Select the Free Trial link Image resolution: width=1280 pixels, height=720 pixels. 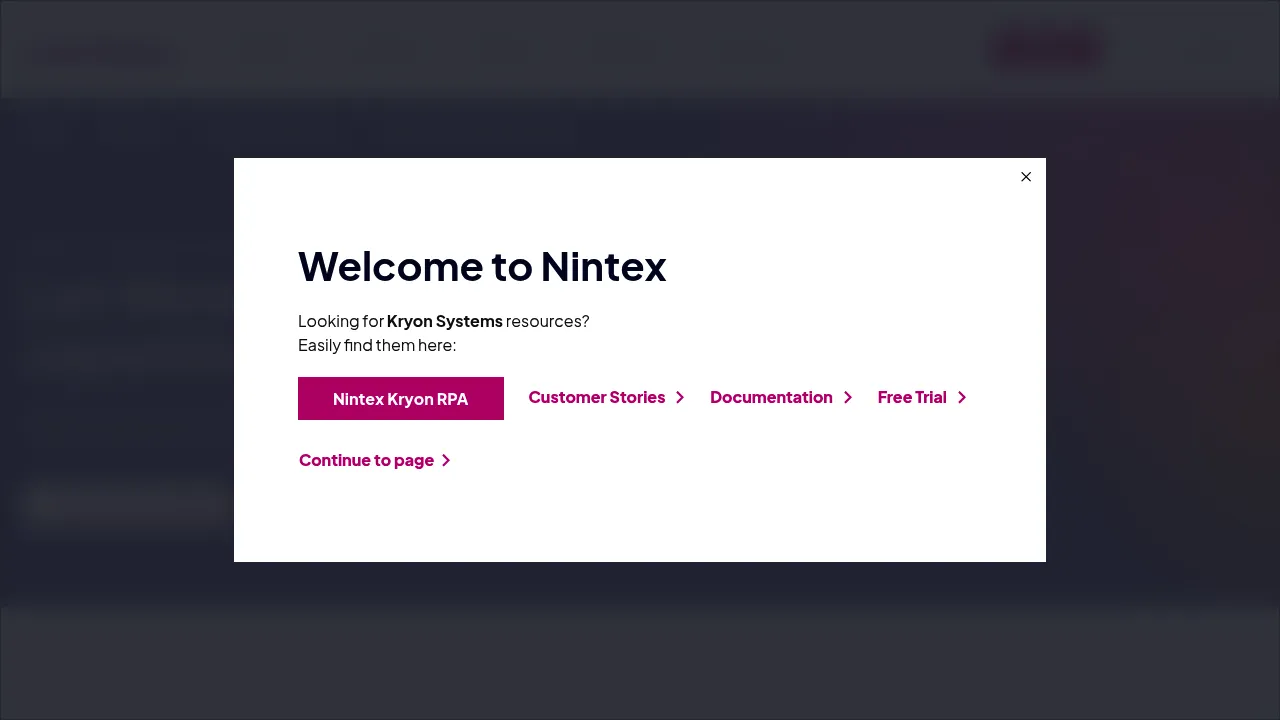922,397
